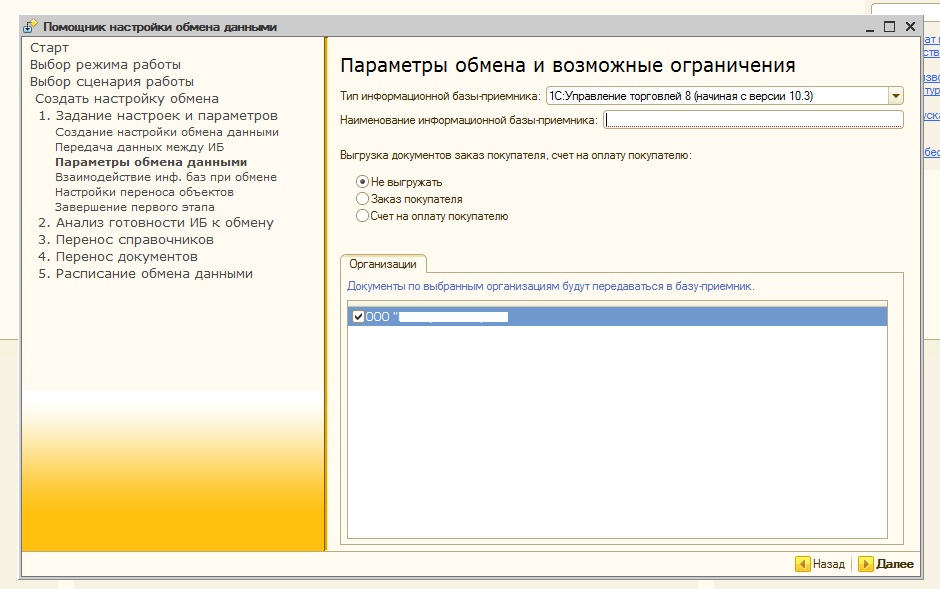Select the 'Заказ покупателя' radio option
Image resolution: width=940 pixels, height=589 pixels.
pos(363,199)
